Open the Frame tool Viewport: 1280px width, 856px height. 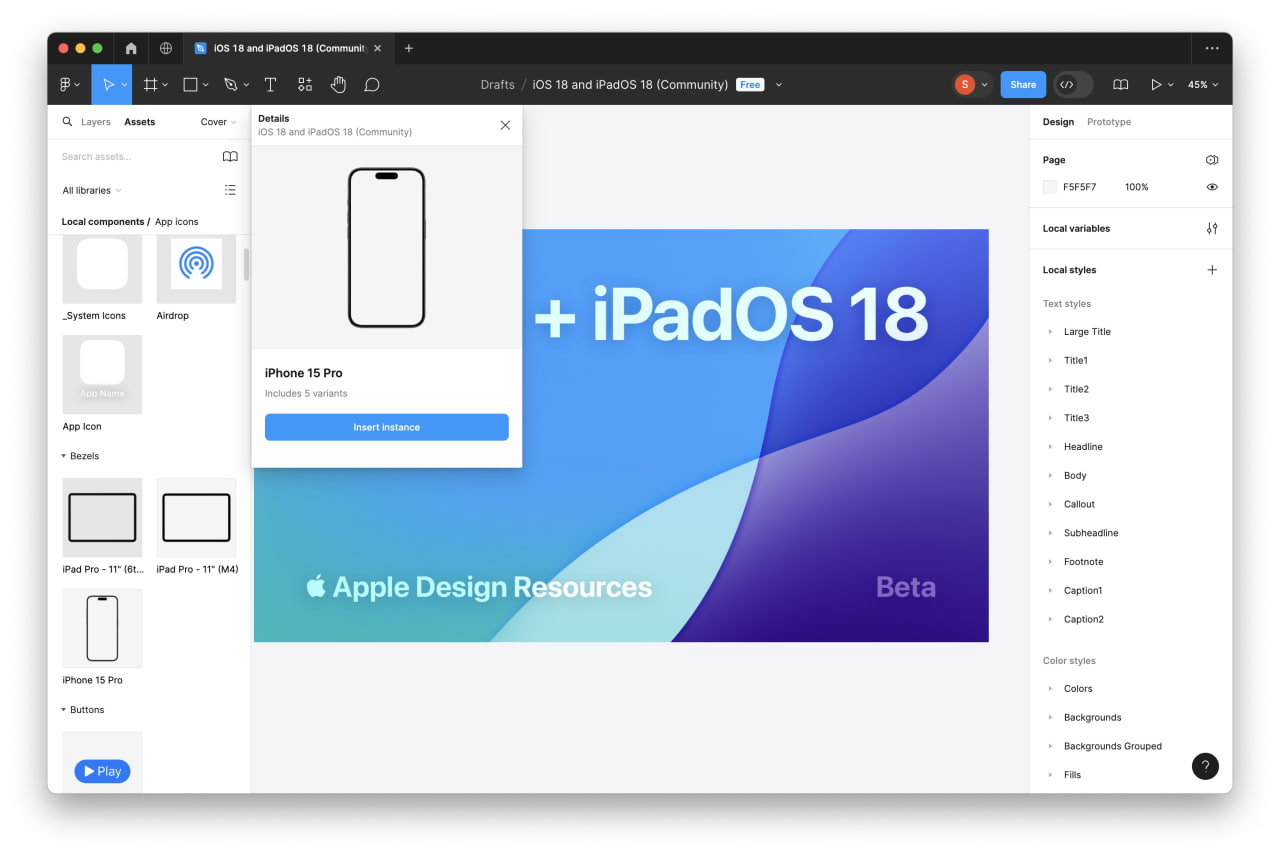click(x=148, y=85)
